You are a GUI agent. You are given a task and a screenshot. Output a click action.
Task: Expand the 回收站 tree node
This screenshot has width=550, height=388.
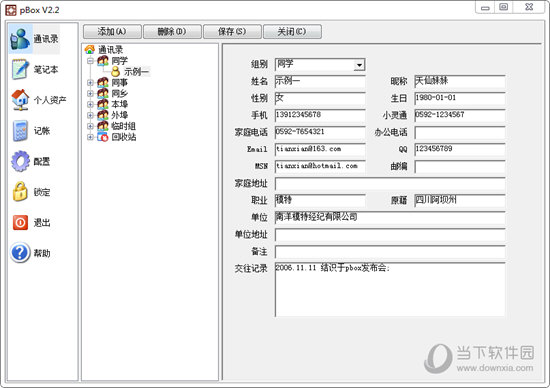pos(90,137)
